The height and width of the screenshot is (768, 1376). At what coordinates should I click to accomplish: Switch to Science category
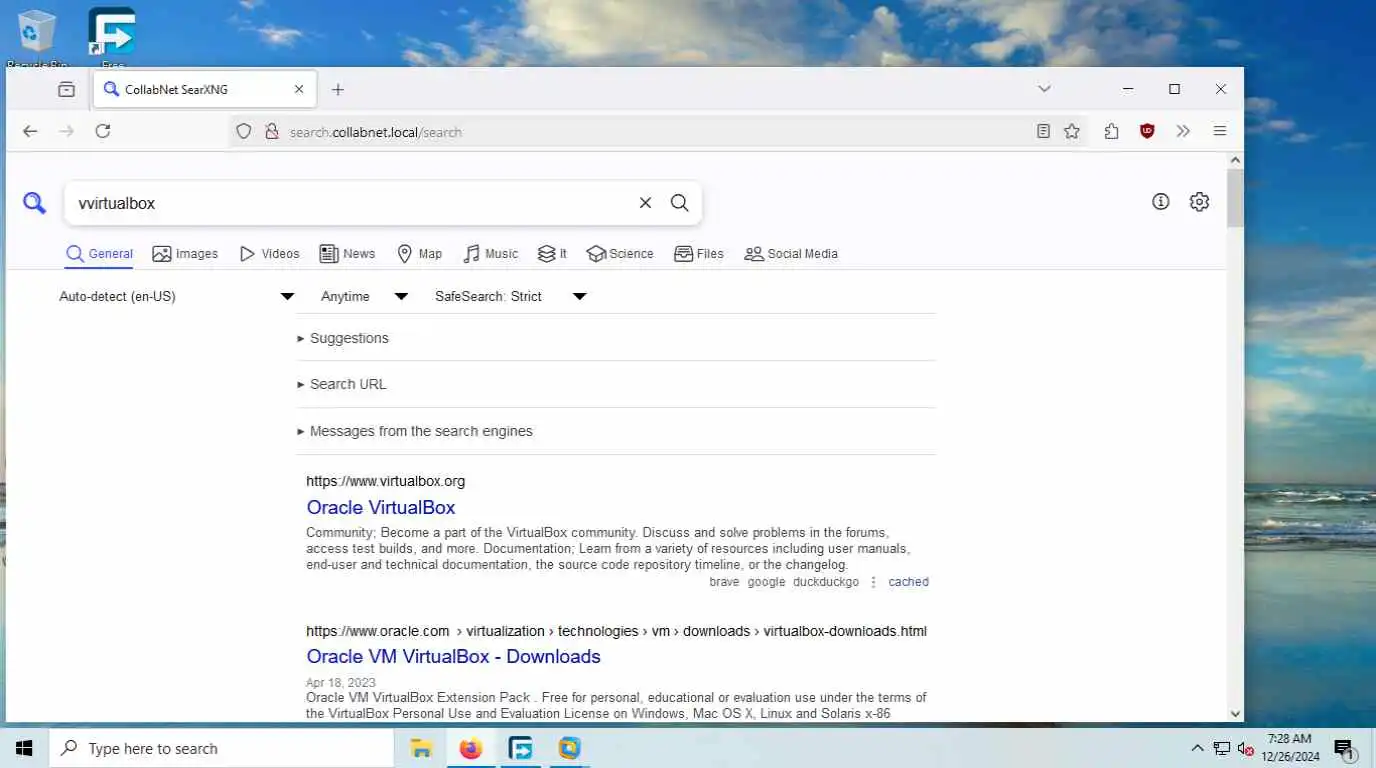[x=620, y=254]
